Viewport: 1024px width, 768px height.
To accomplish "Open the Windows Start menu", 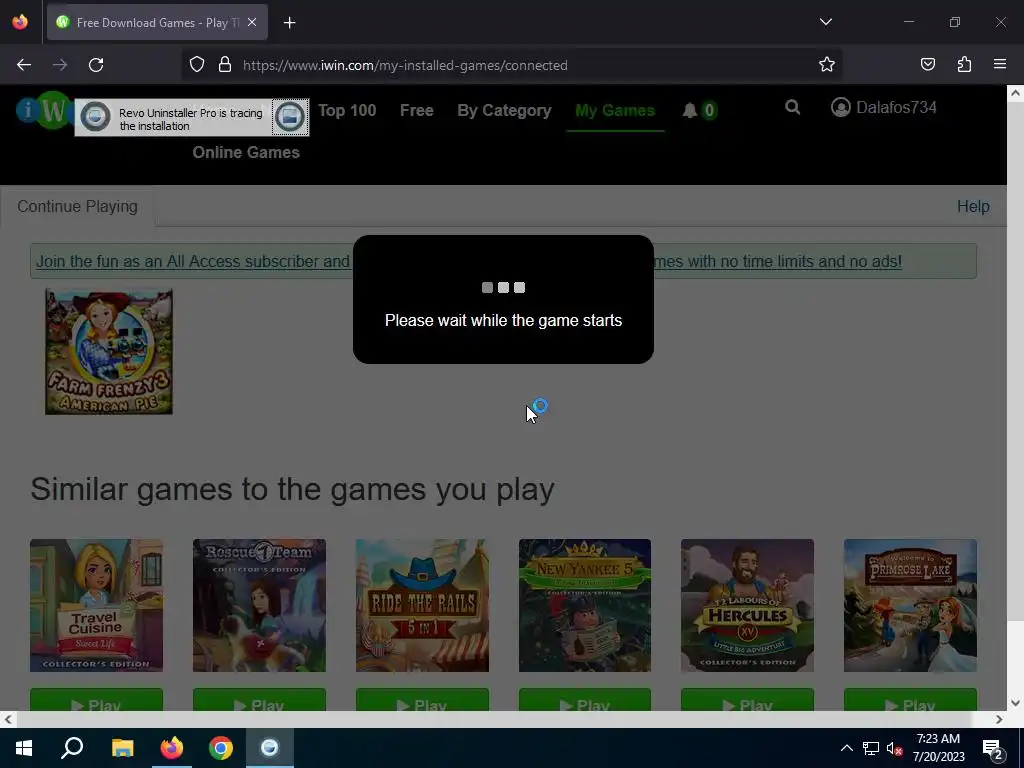I will [24, 748].
